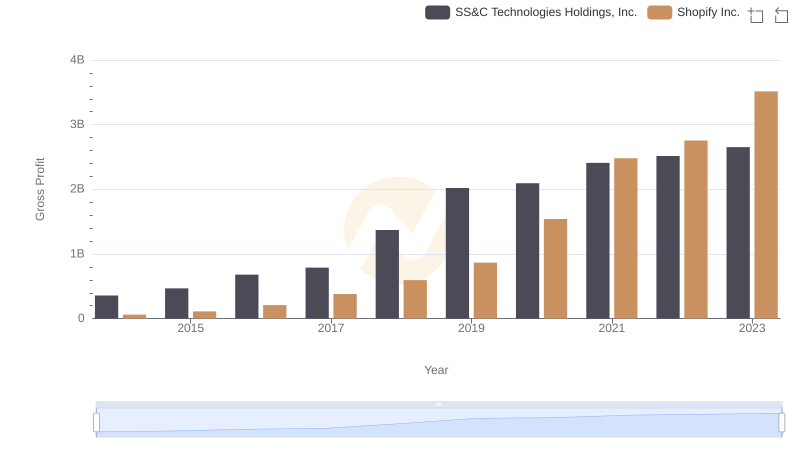Click the top move handle of zoom slider
Image resolution: width=800 pixels, height=461 pixels.
click(439, 405)
